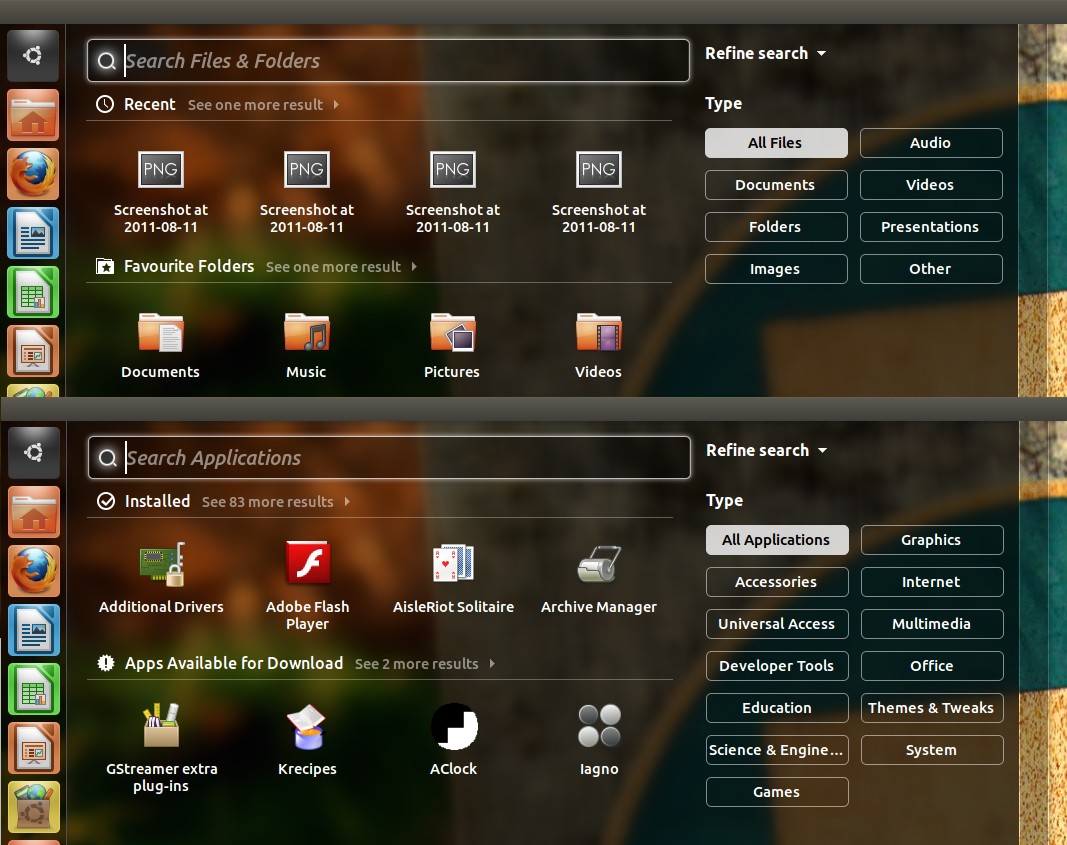Launch Firefox from the Files lens launcher
The width and height of the screenshot is (1067, 845).
click(x=33, y=174)
